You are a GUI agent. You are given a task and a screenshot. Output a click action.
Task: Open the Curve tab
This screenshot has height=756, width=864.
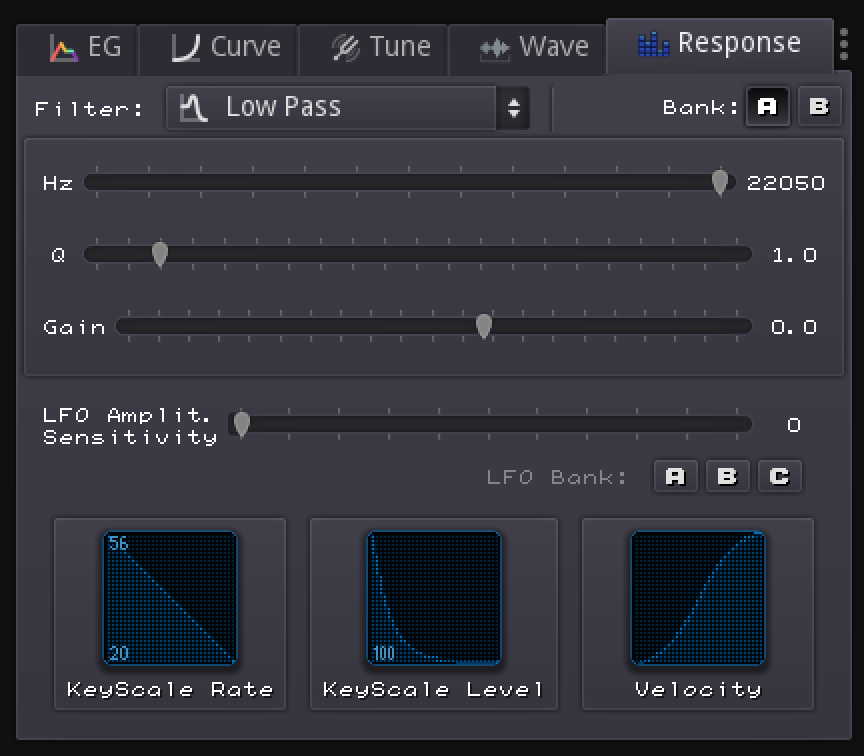[x=219, y=48]
